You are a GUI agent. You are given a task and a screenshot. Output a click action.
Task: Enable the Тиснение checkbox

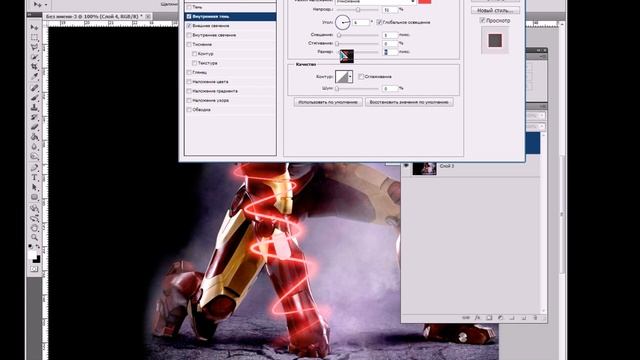(189, 44)
